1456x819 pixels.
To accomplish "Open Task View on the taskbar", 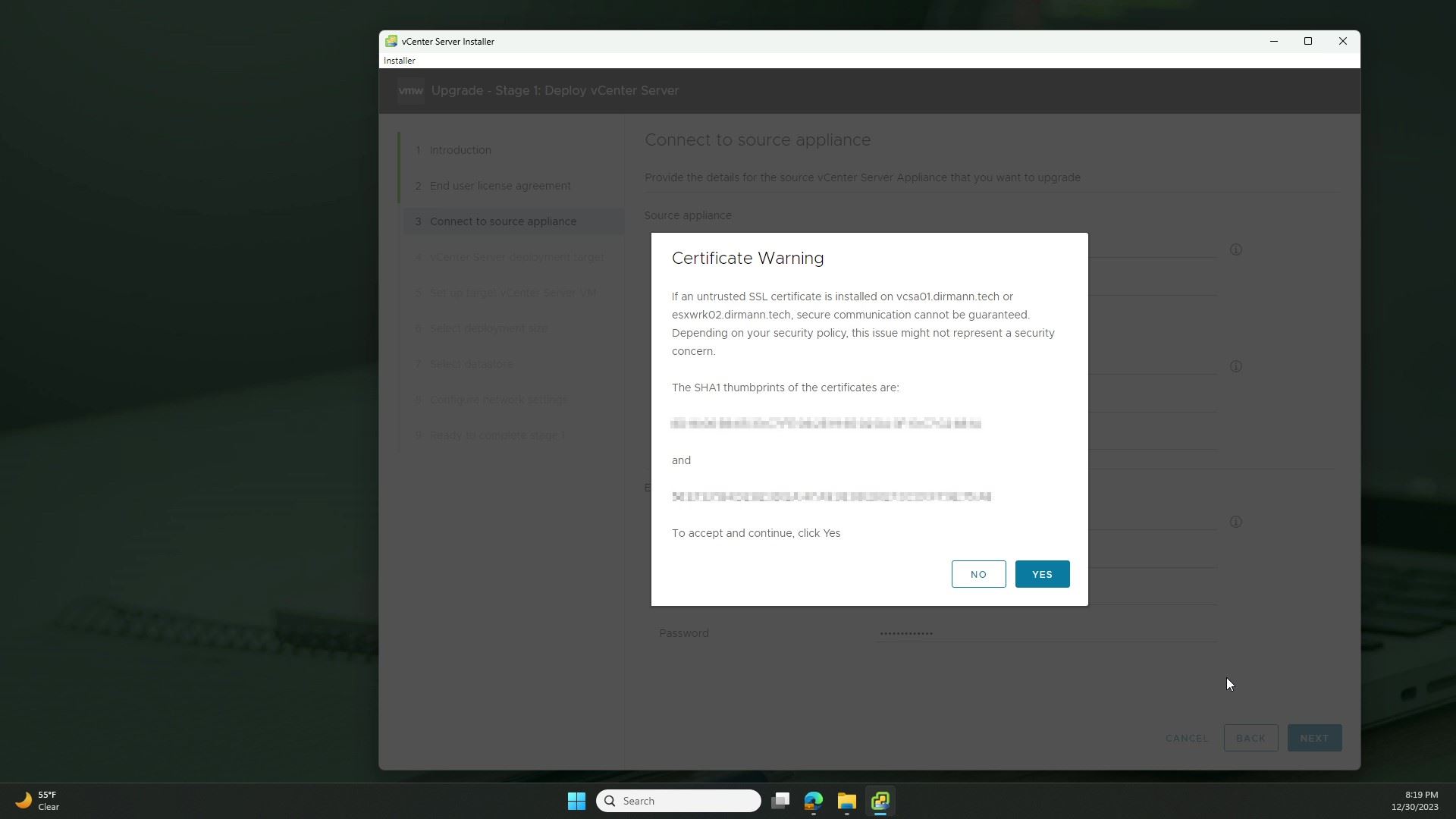I will tap(780, 801).
